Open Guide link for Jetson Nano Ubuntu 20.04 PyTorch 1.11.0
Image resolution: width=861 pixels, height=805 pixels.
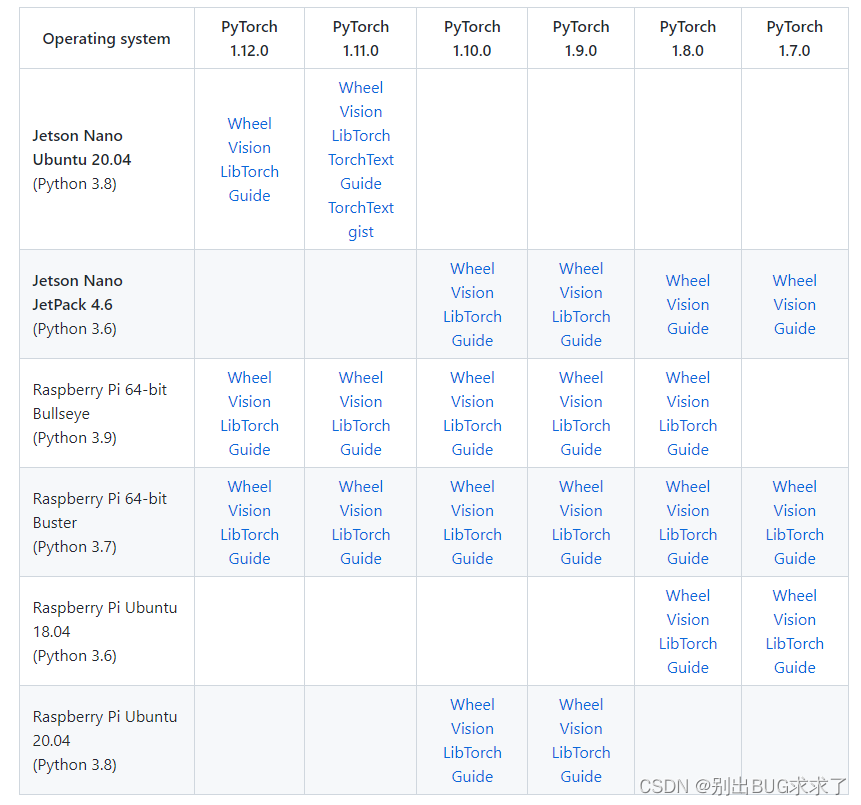[361, 184]
